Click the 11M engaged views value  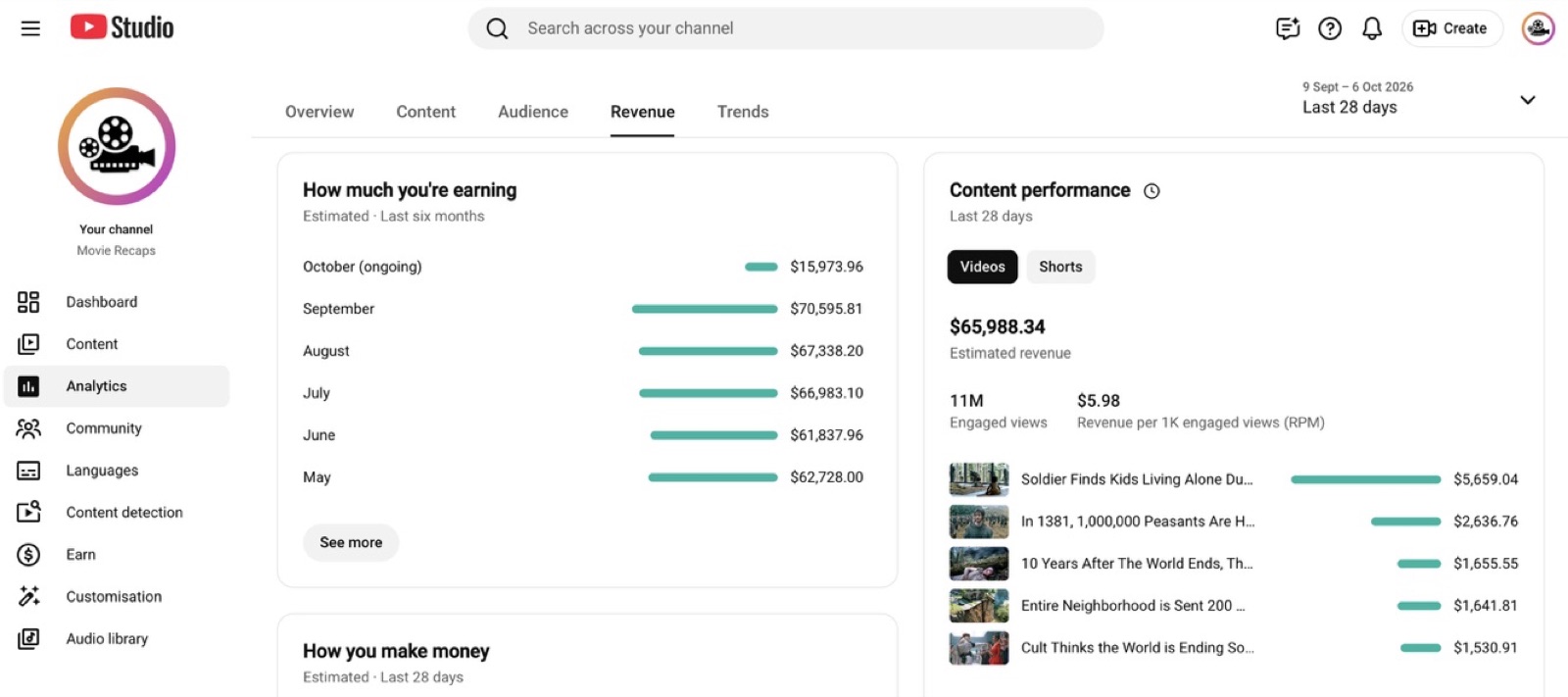(x=966, y=401)
